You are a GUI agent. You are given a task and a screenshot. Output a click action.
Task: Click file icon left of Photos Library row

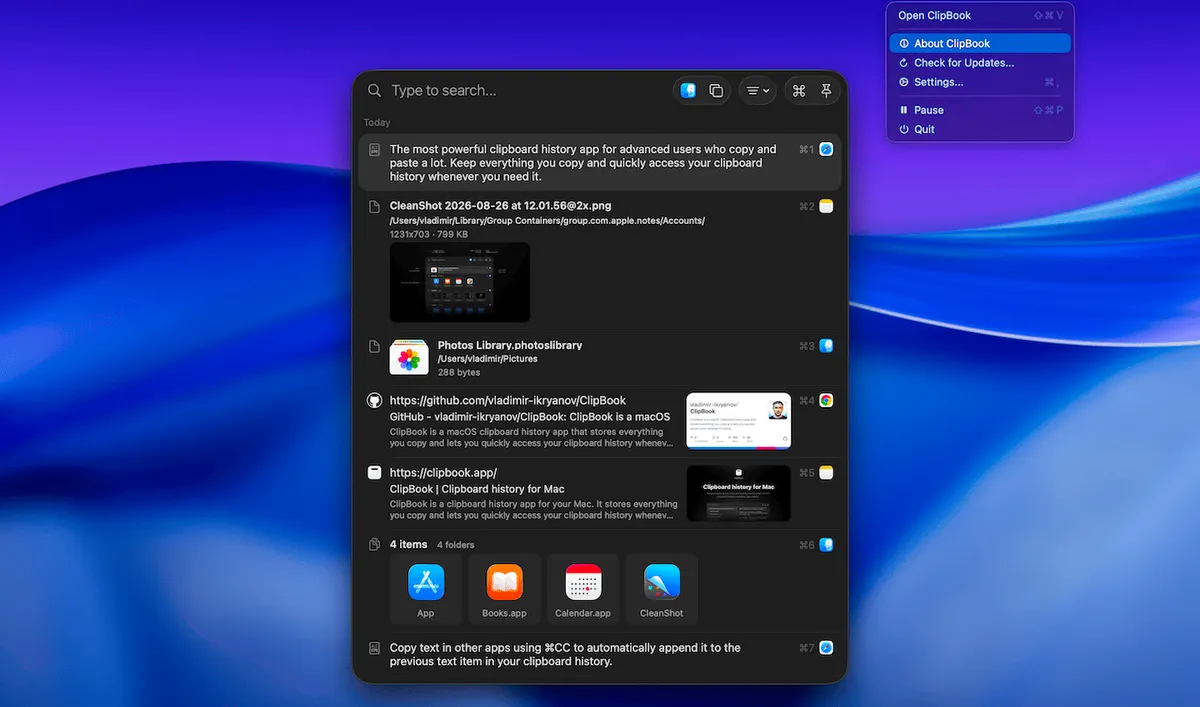(x=374, y=346)
